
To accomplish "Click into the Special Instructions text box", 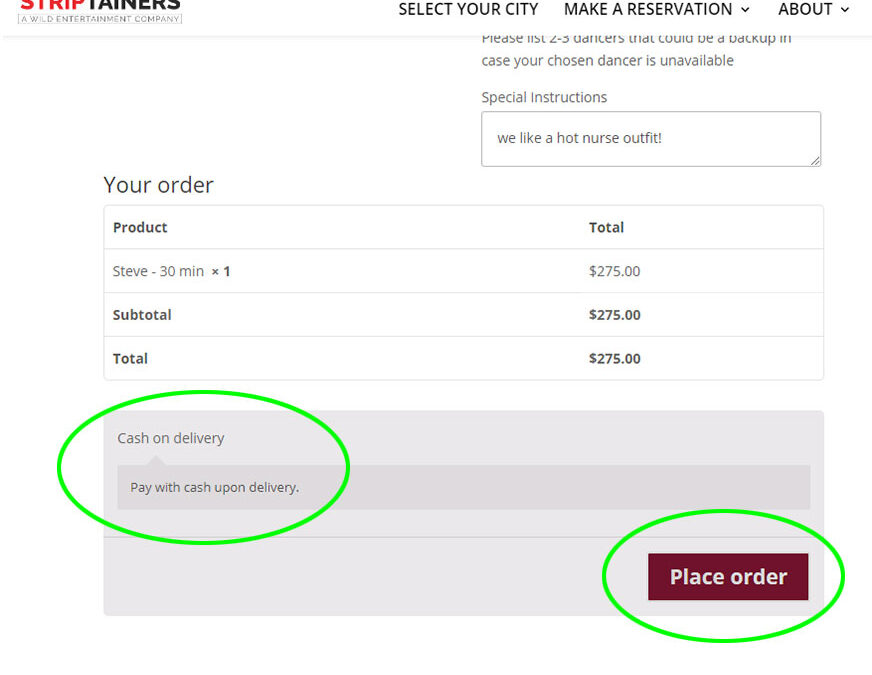I will pos(651,138).
